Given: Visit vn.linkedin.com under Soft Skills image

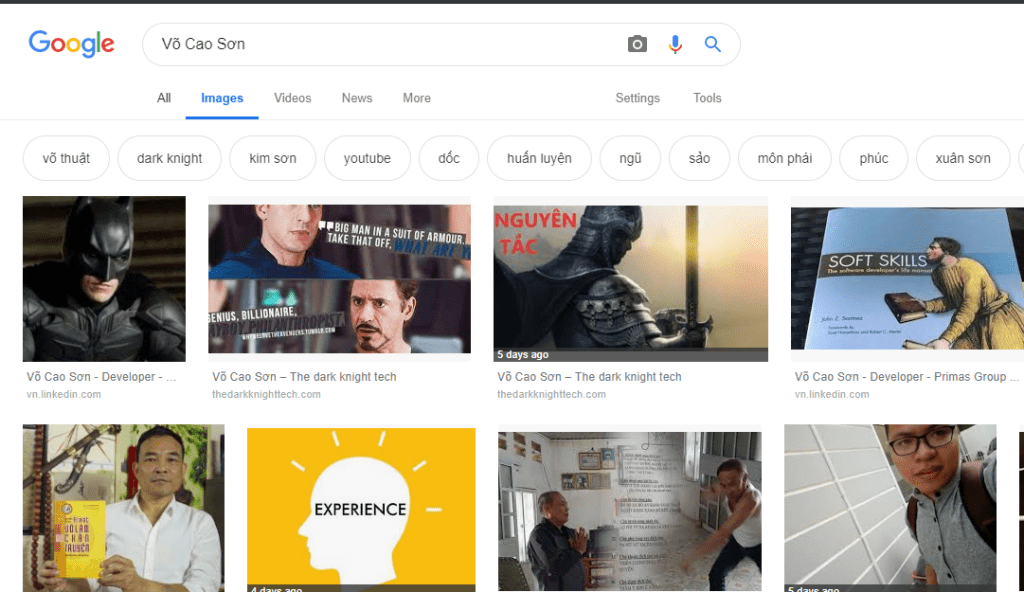Looking at the screenshot, I should click(x=832, y=395).
